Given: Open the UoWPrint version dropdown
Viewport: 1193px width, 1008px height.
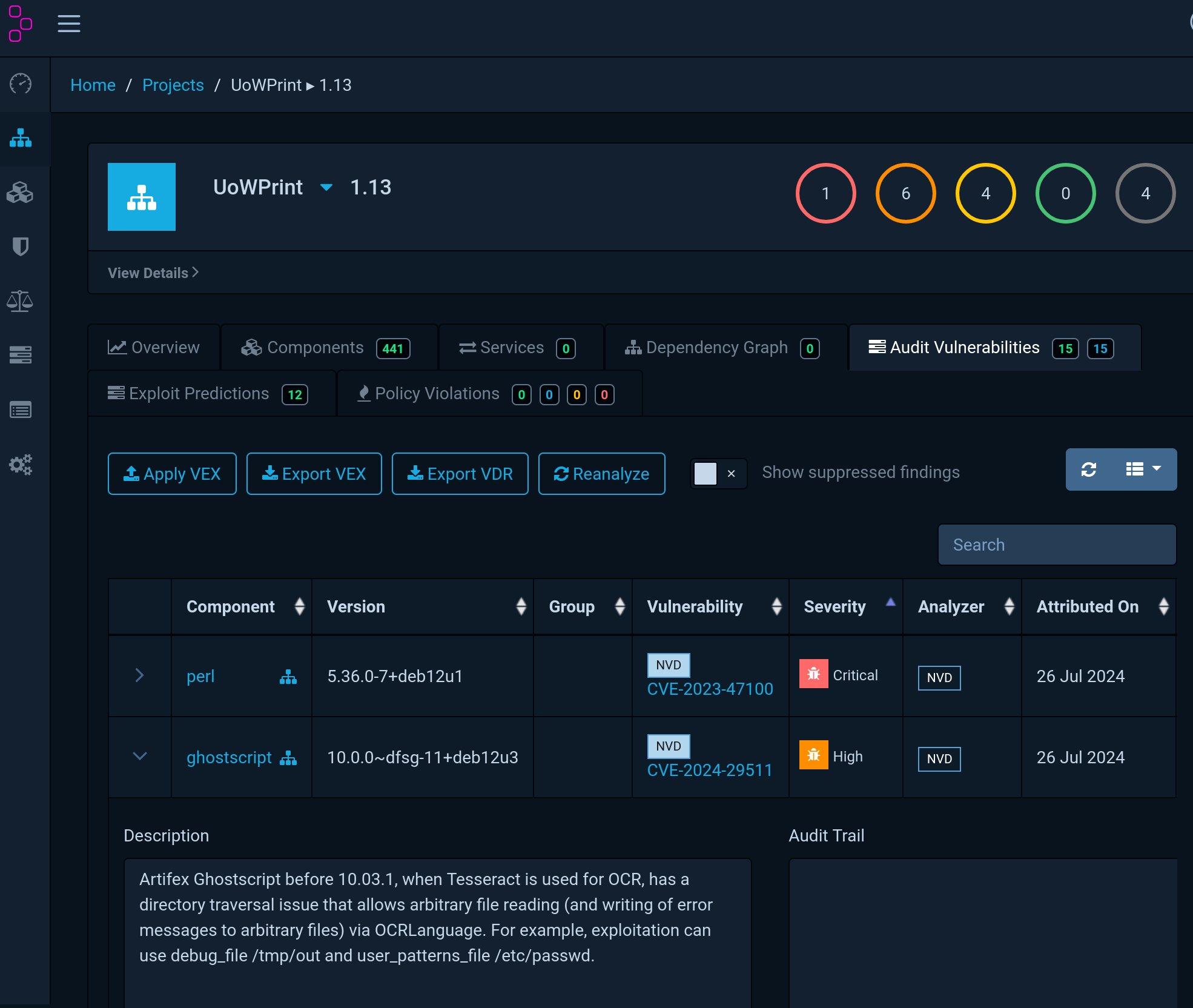Looking at the screenshot, I should tap(326, 187).
